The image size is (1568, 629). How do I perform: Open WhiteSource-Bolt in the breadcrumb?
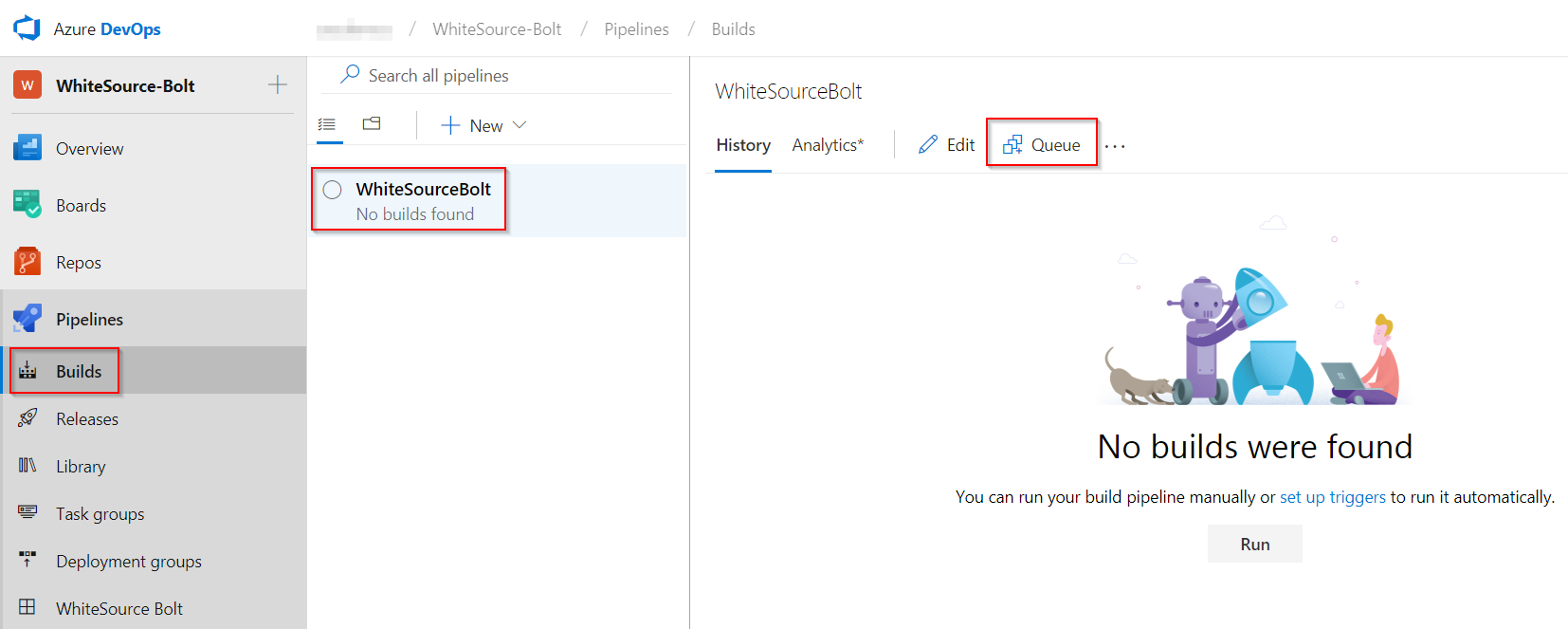click(x=497, y=29)
